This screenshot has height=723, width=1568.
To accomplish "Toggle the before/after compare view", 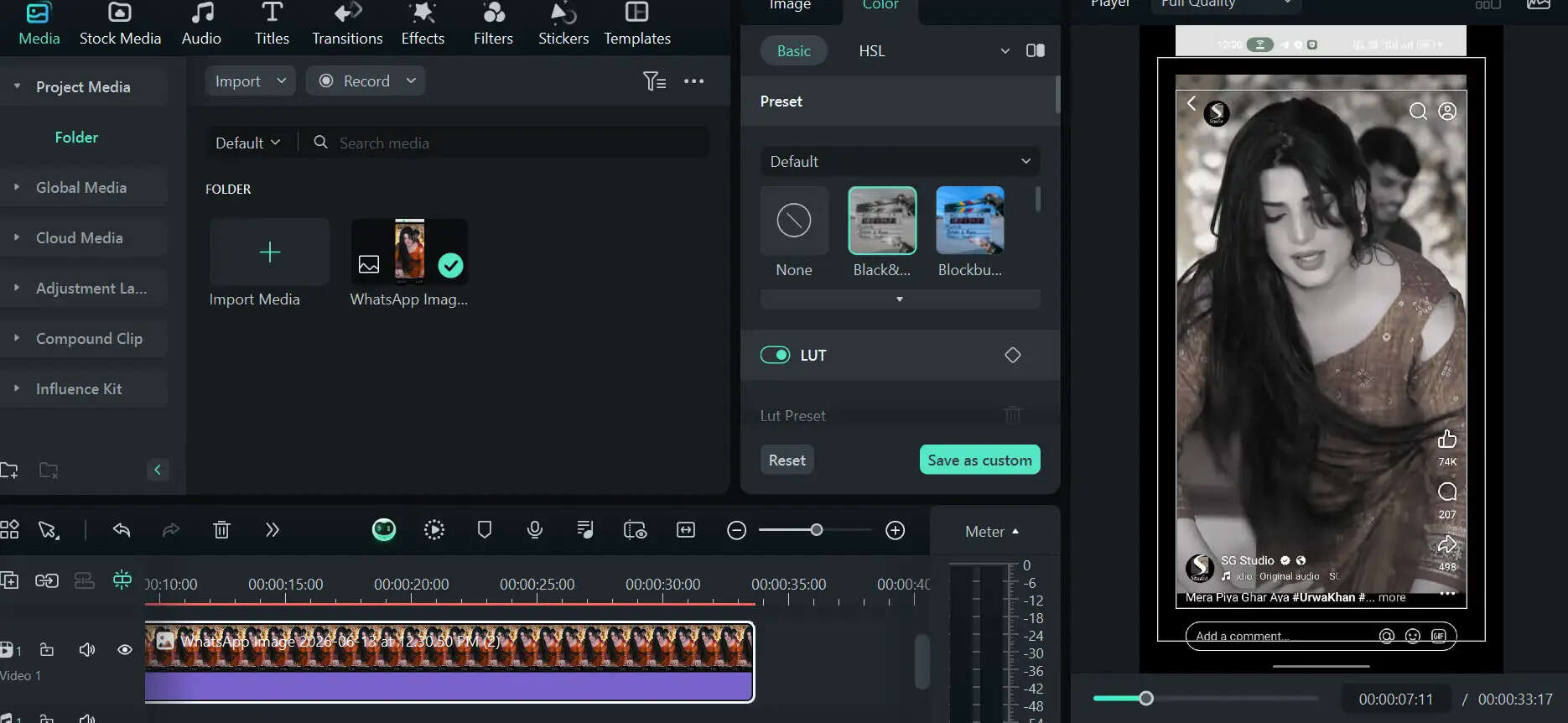I will [1036, 50].
